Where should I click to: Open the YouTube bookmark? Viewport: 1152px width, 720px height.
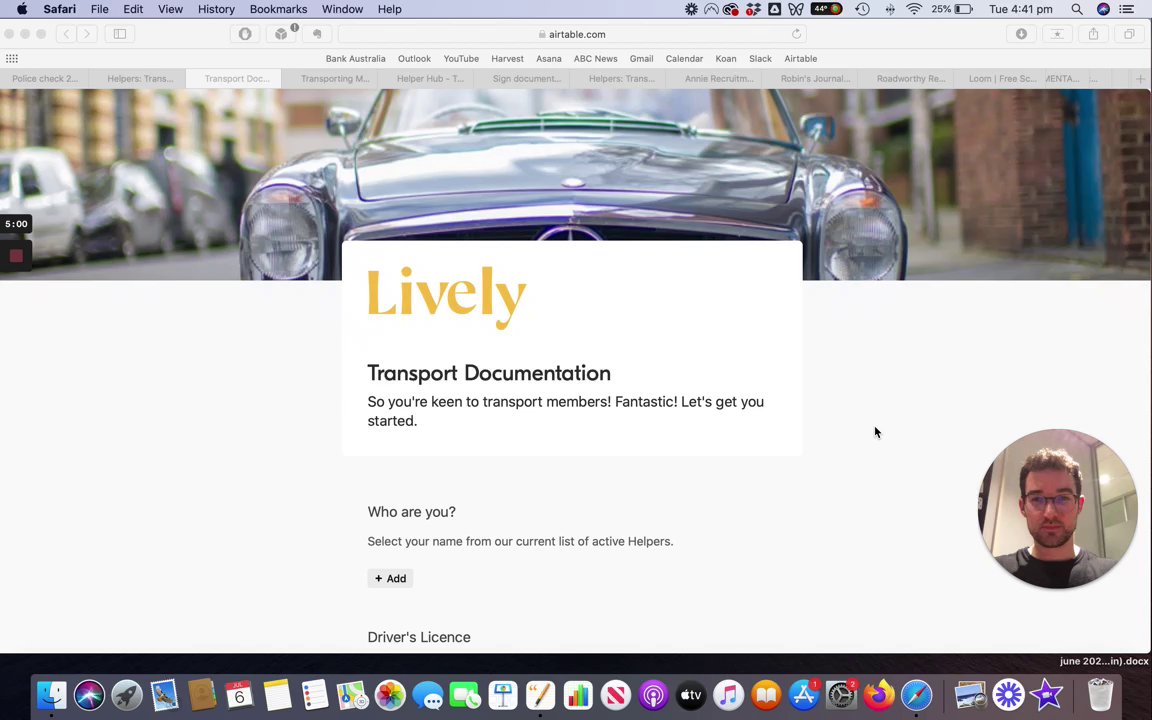(461, 59)
